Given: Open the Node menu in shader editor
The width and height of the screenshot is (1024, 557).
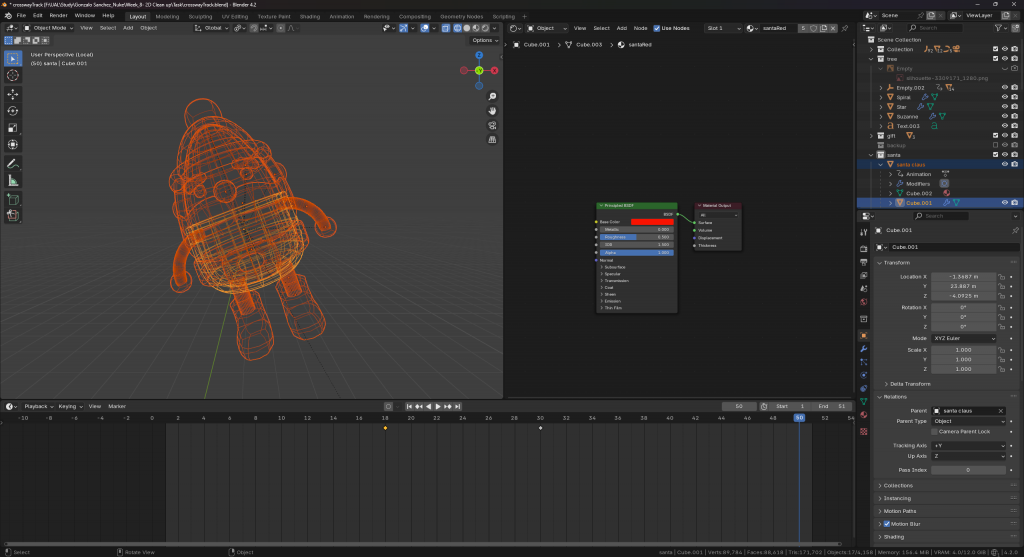Looking at the screenshot, I should (640, 28).
